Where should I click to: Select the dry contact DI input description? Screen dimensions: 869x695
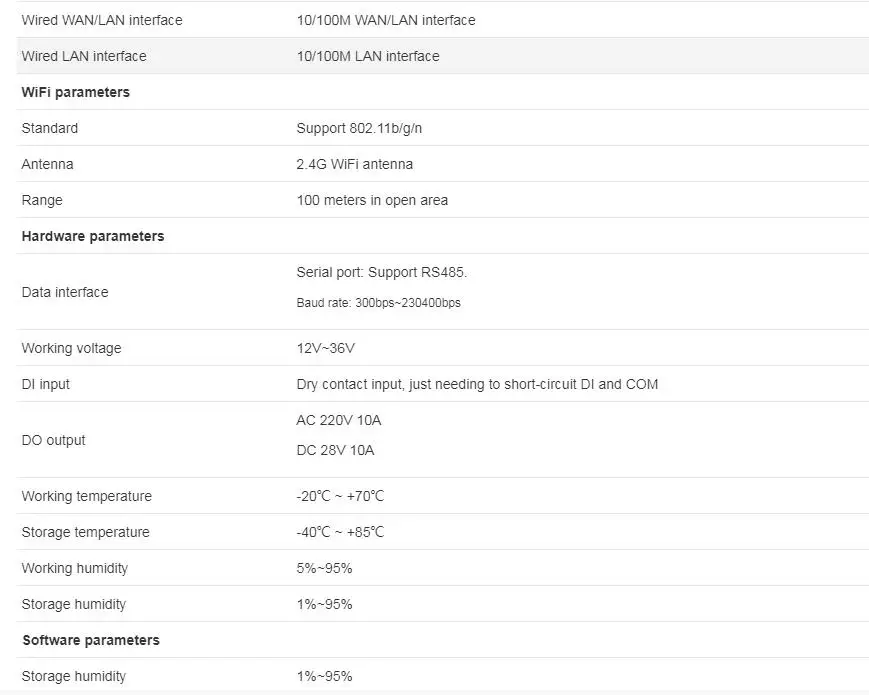tap(477, 384)
